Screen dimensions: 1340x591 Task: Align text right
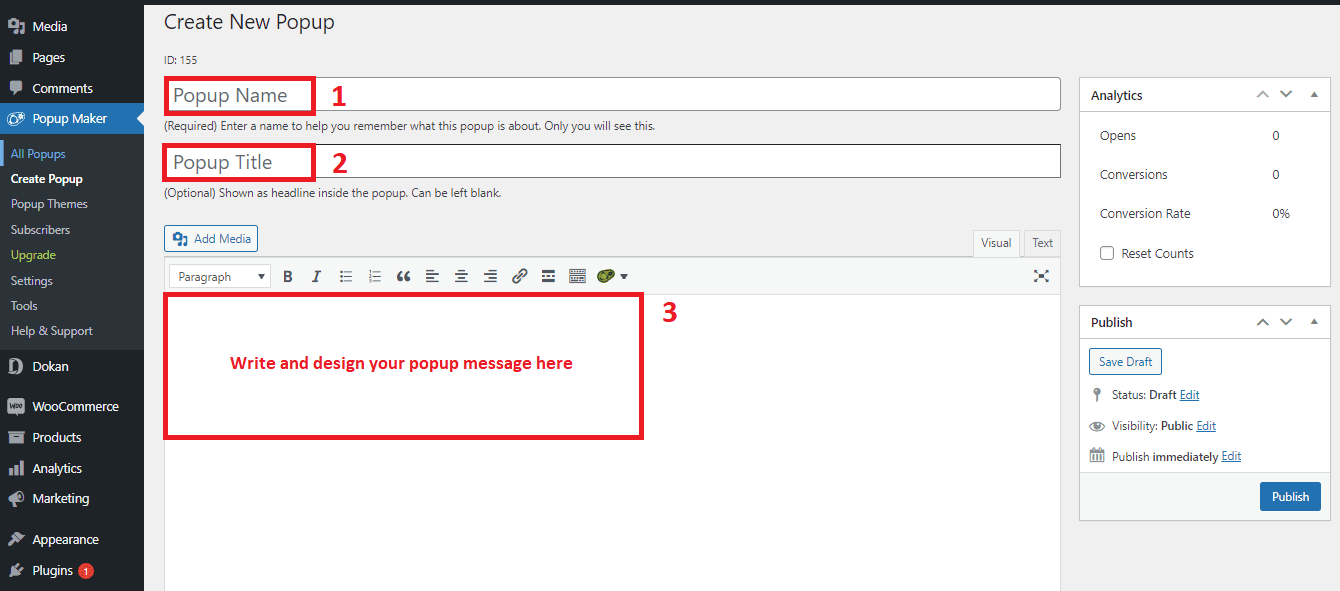(x=490, y=276)
